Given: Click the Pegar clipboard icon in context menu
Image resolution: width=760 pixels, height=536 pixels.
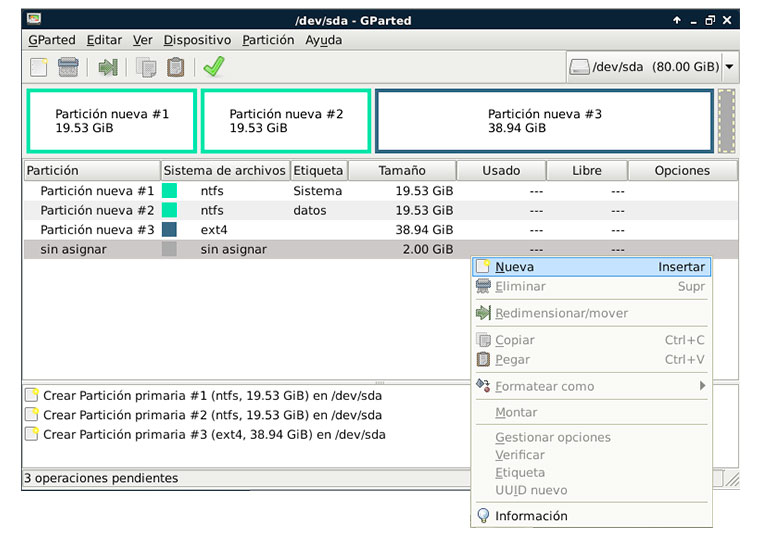Looking at the screenshot, I should tap(483, 359).
